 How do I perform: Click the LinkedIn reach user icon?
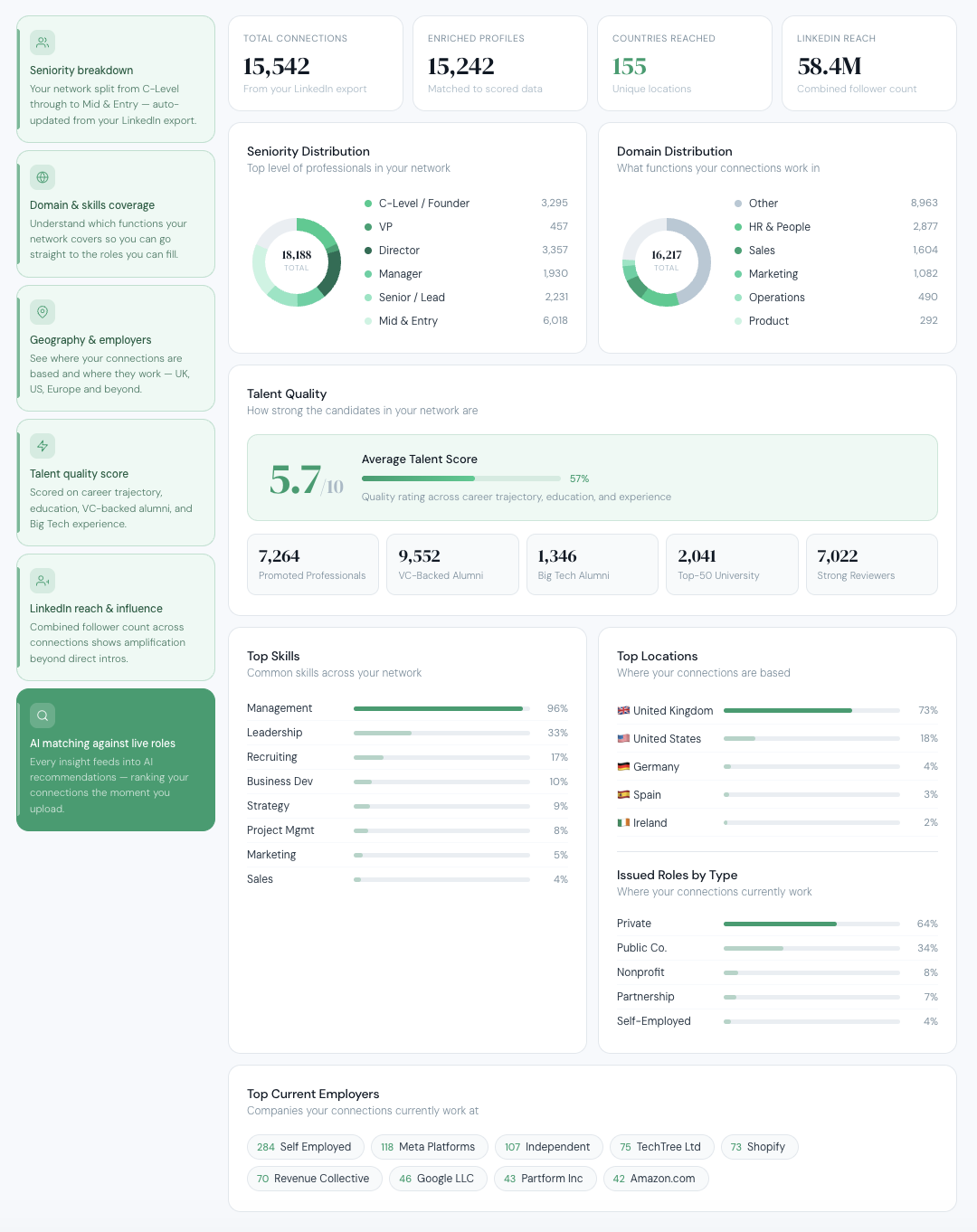point(43,581)
